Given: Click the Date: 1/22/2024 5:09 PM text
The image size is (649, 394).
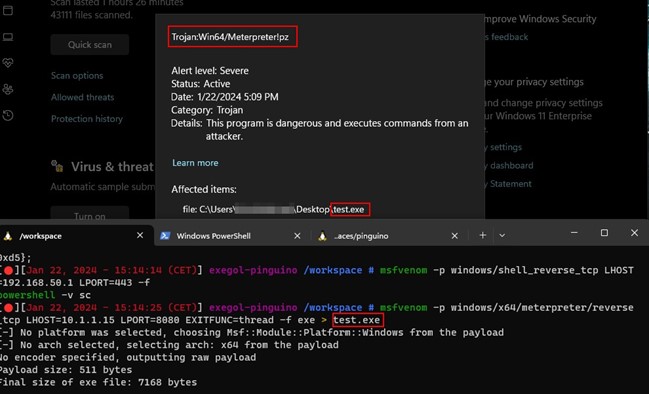Looking at the screenshot, I should [225, 97].
